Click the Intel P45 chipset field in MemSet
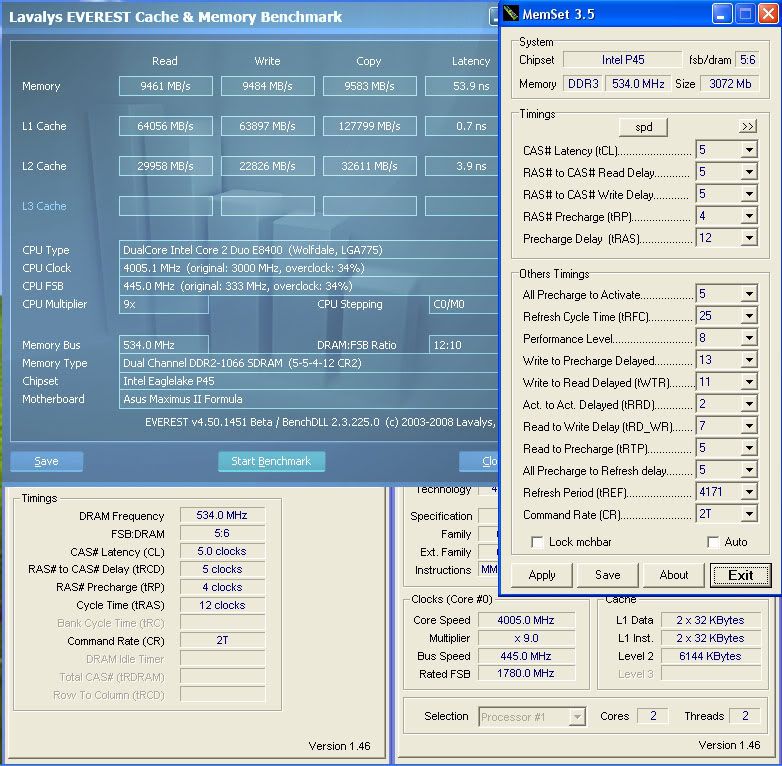782x766 pixels. (622, 60)
